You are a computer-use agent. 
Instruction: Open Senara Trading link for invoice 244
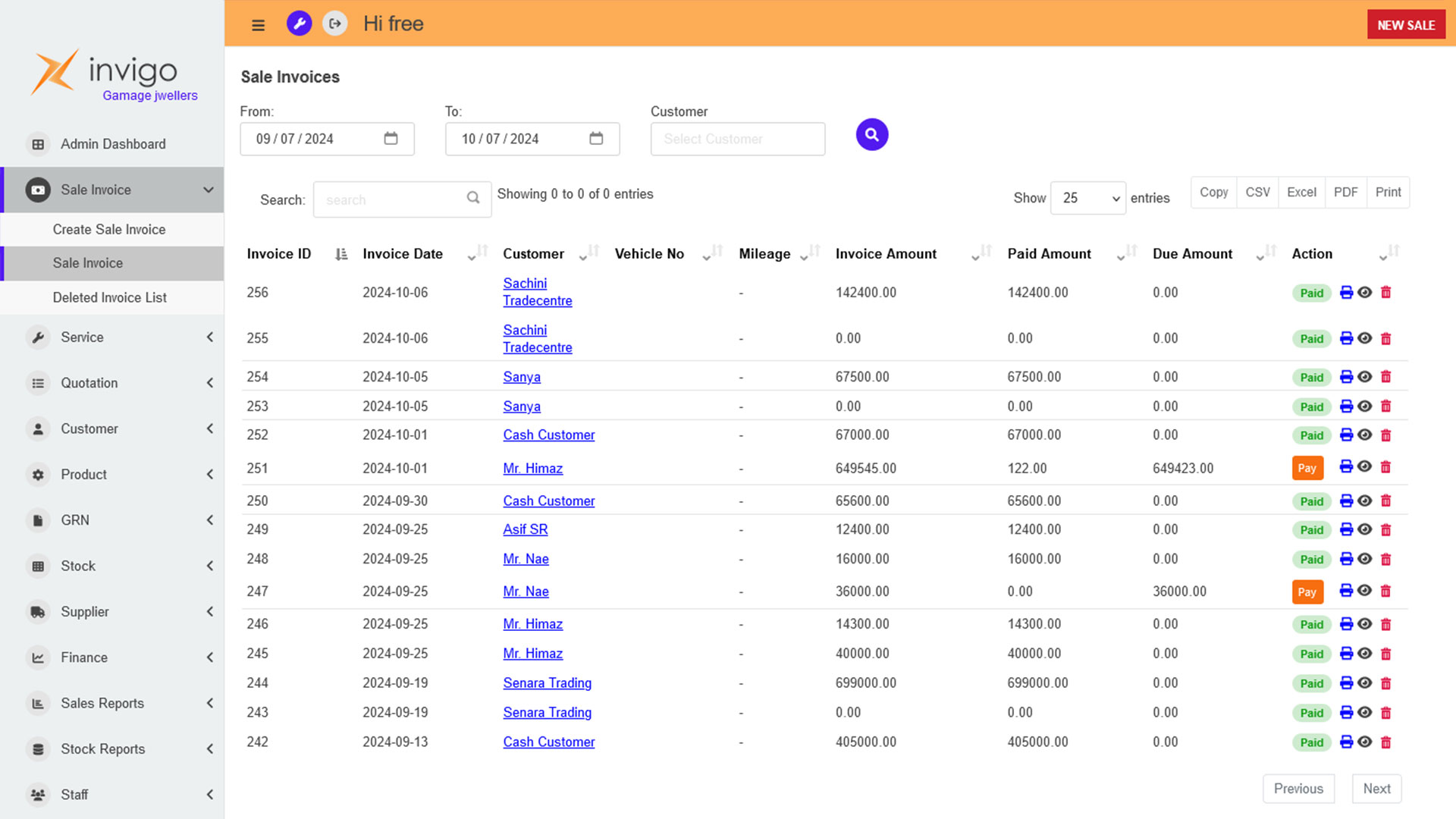coord(547,683)
